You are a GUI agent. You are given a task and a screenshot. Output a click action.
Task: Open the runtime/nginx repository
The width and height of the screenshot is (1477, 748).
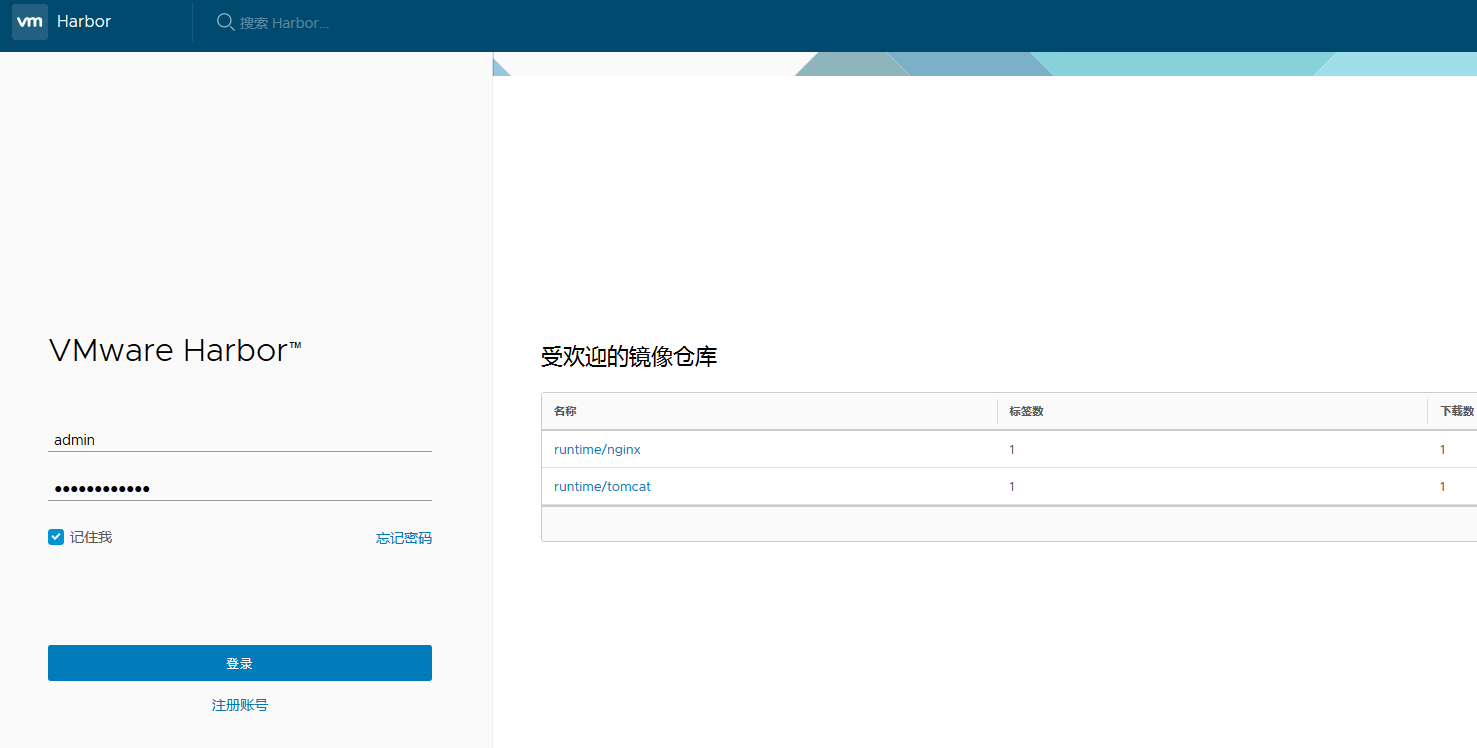pos(597,449)
